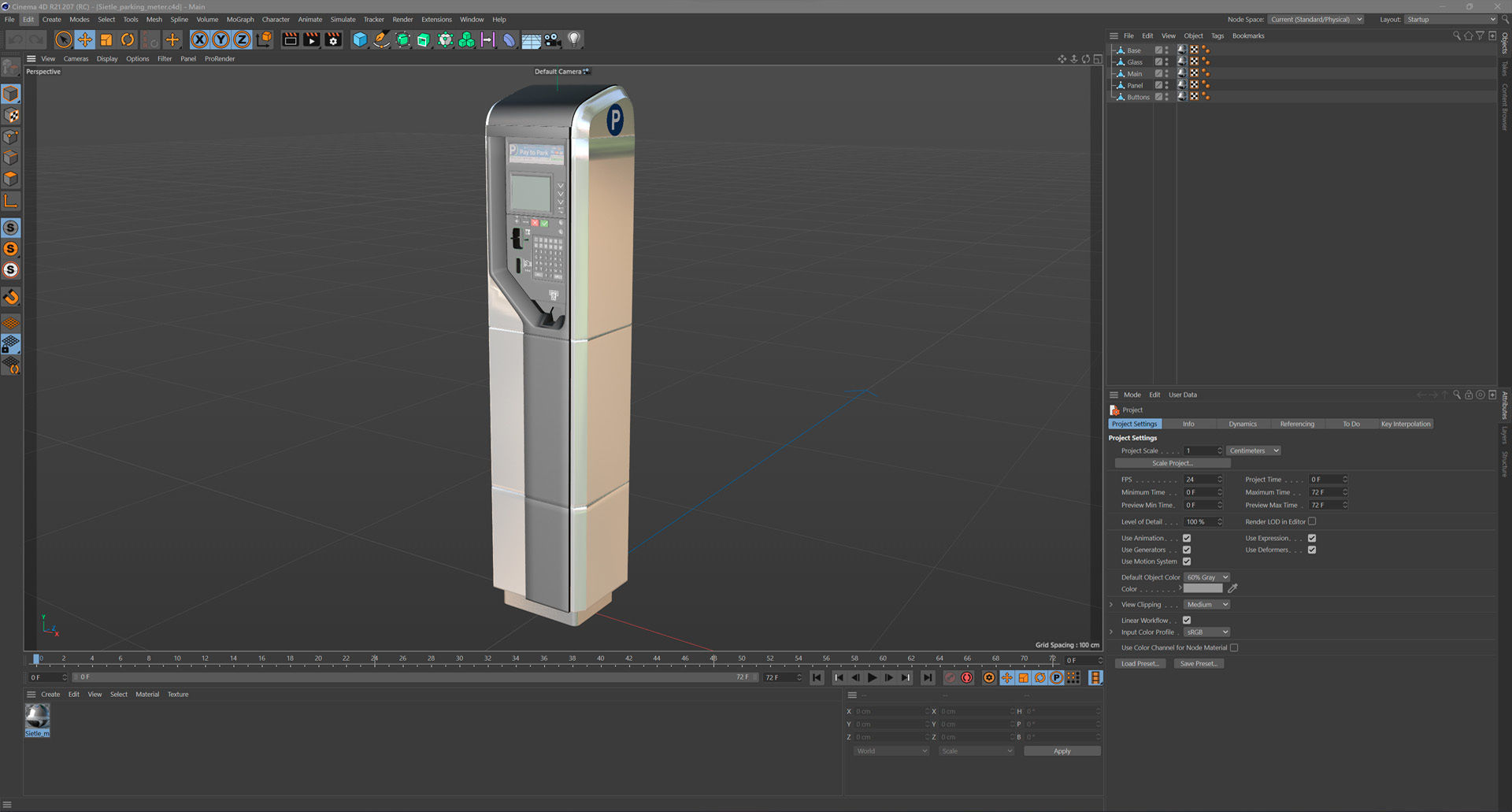Open View Clipping Medium dropdown
This screenshot has width=1512, height=812.
[x=1207, y=605]
